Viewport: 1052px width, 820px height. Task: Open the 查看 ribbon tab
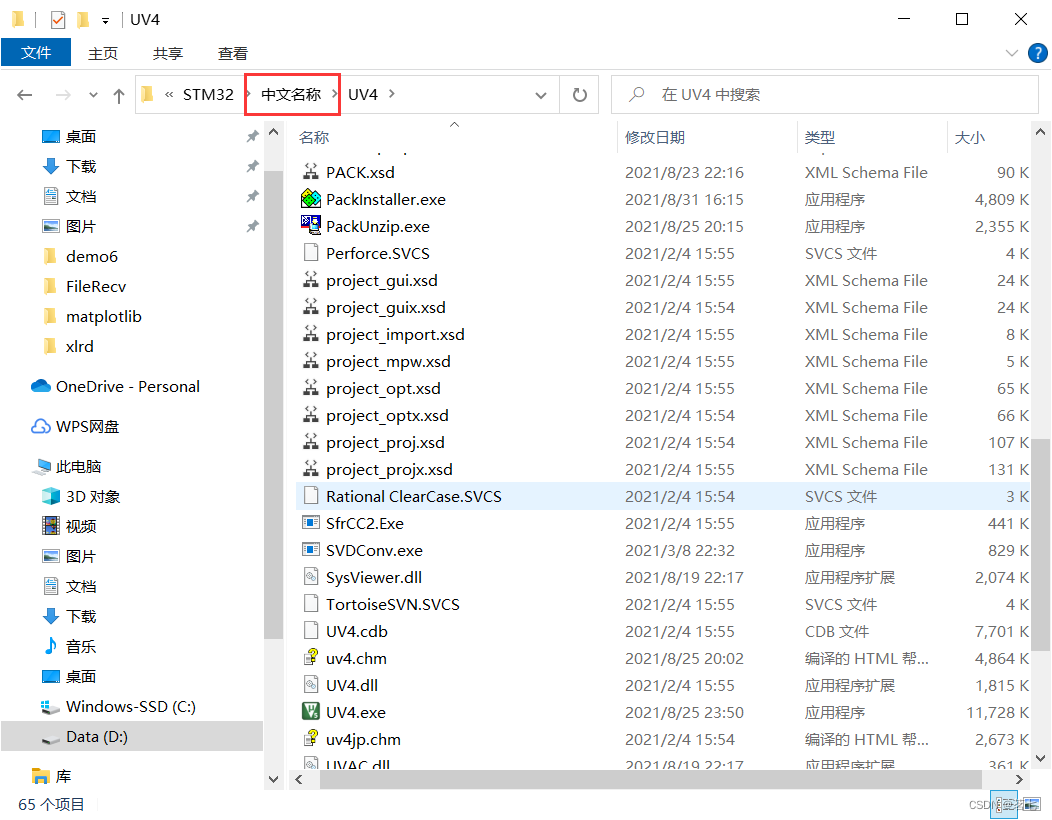coord(233,53)
